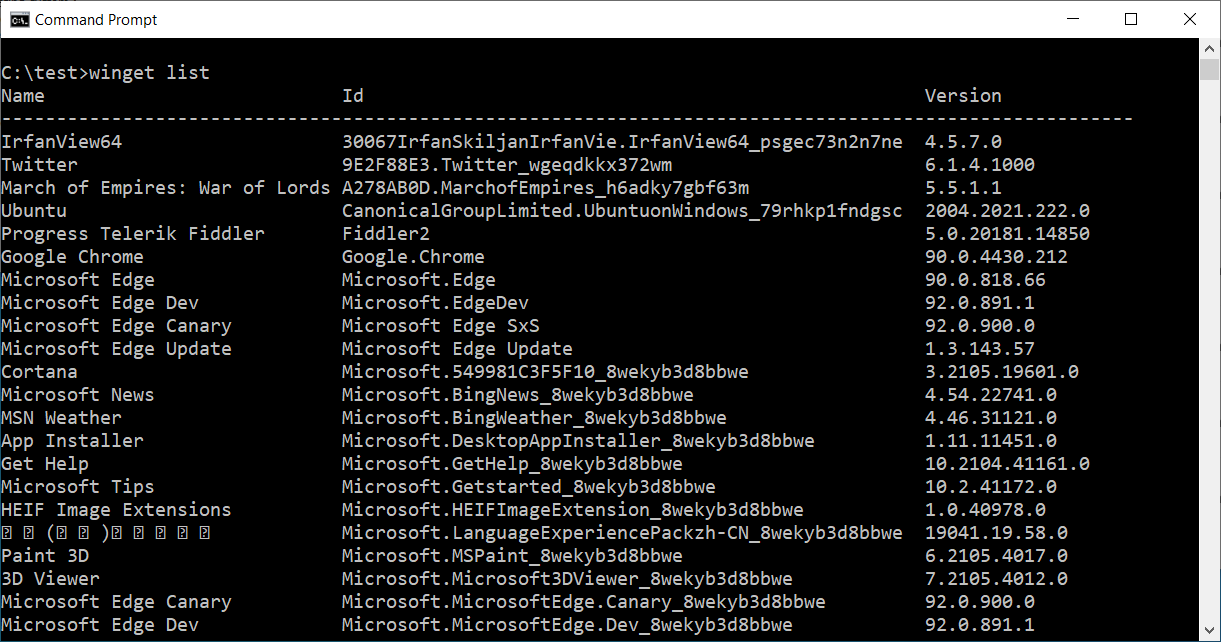Click the Command Prompt title text
The height and width of the screenshot is (642, 1221).
(95, 18)
